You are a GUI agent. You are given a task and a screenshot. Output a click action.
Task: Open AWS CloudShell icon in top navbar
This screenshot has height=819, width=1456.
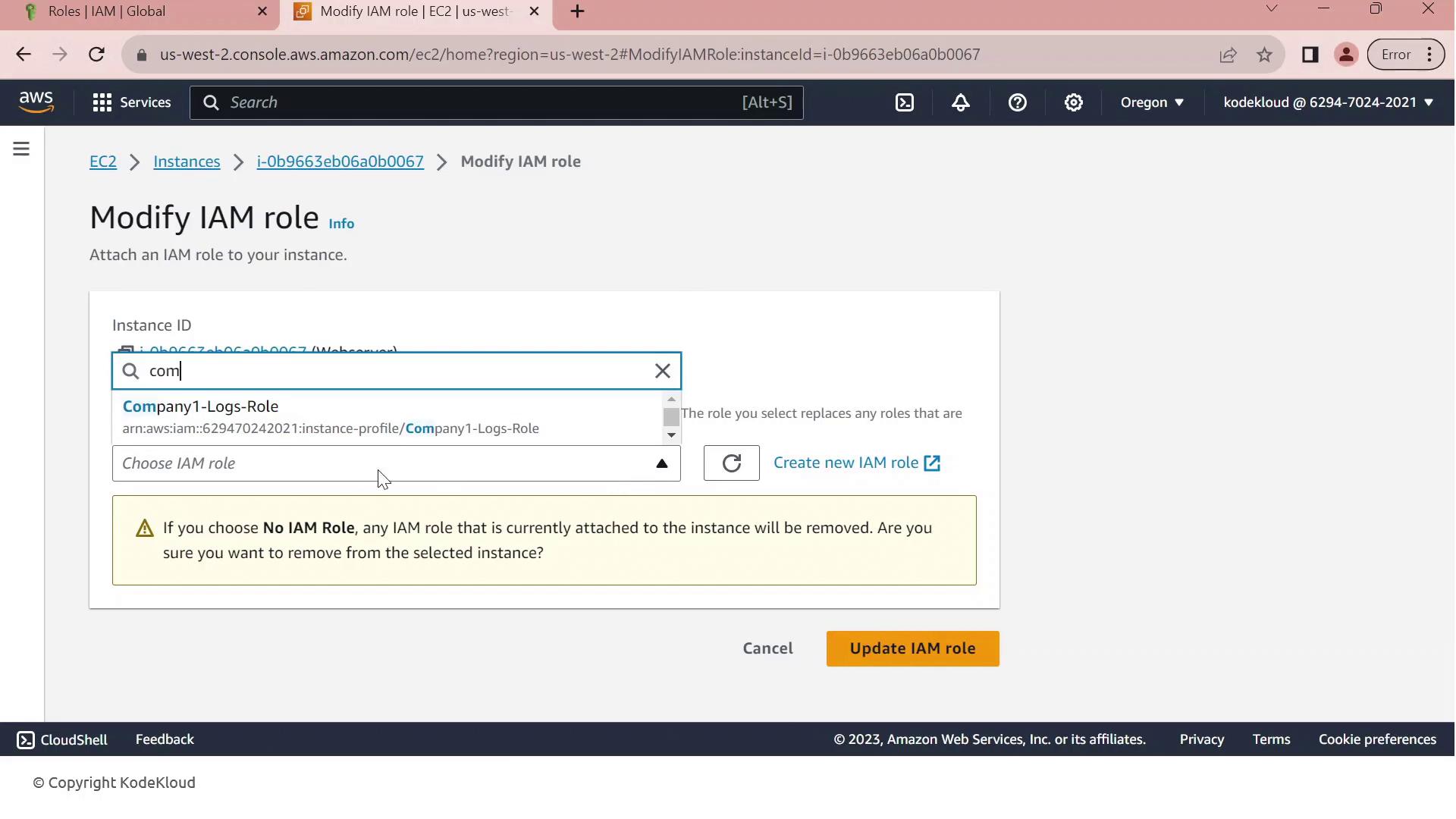905,102
